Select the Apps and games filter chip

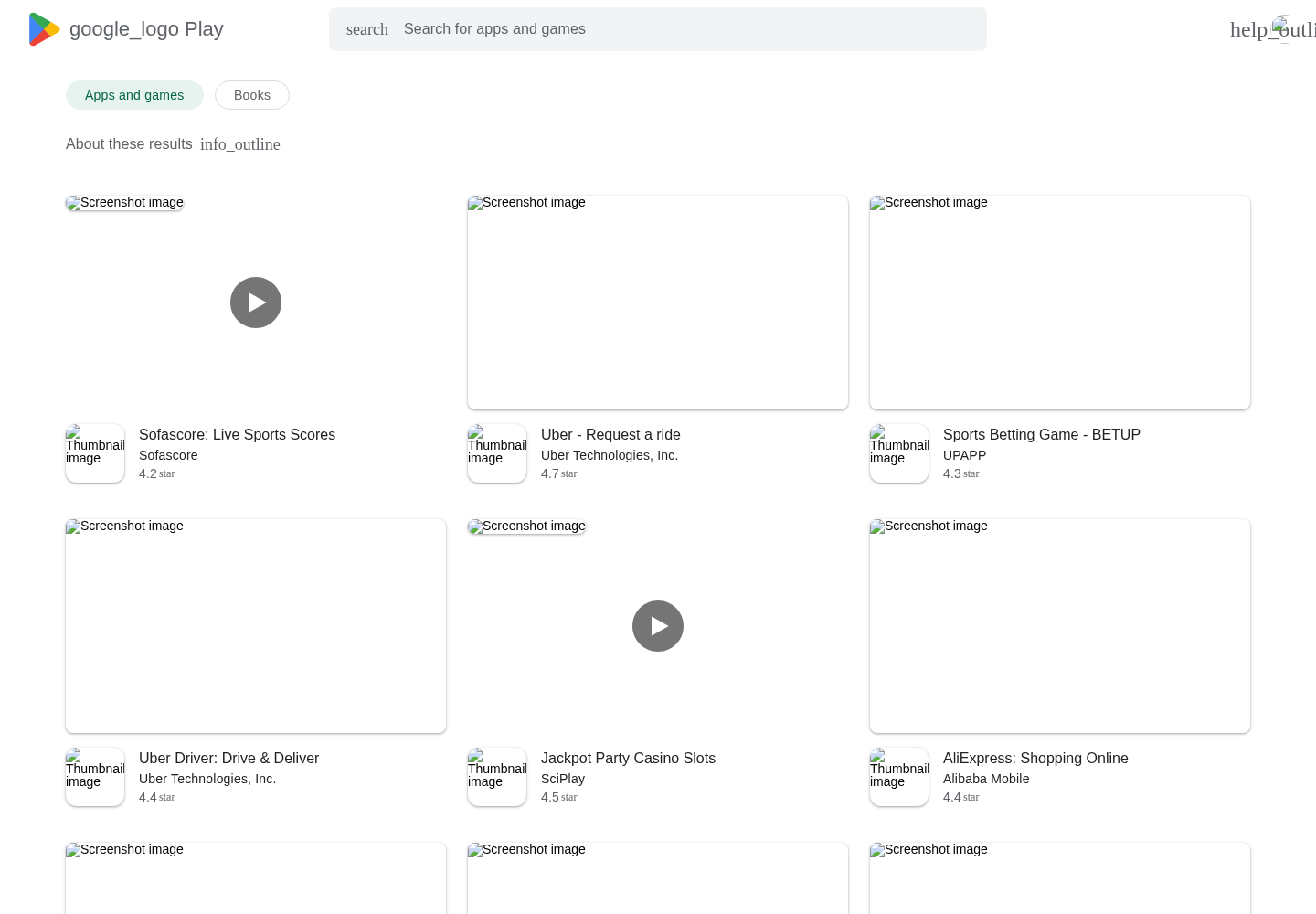(x=134, y=95)
